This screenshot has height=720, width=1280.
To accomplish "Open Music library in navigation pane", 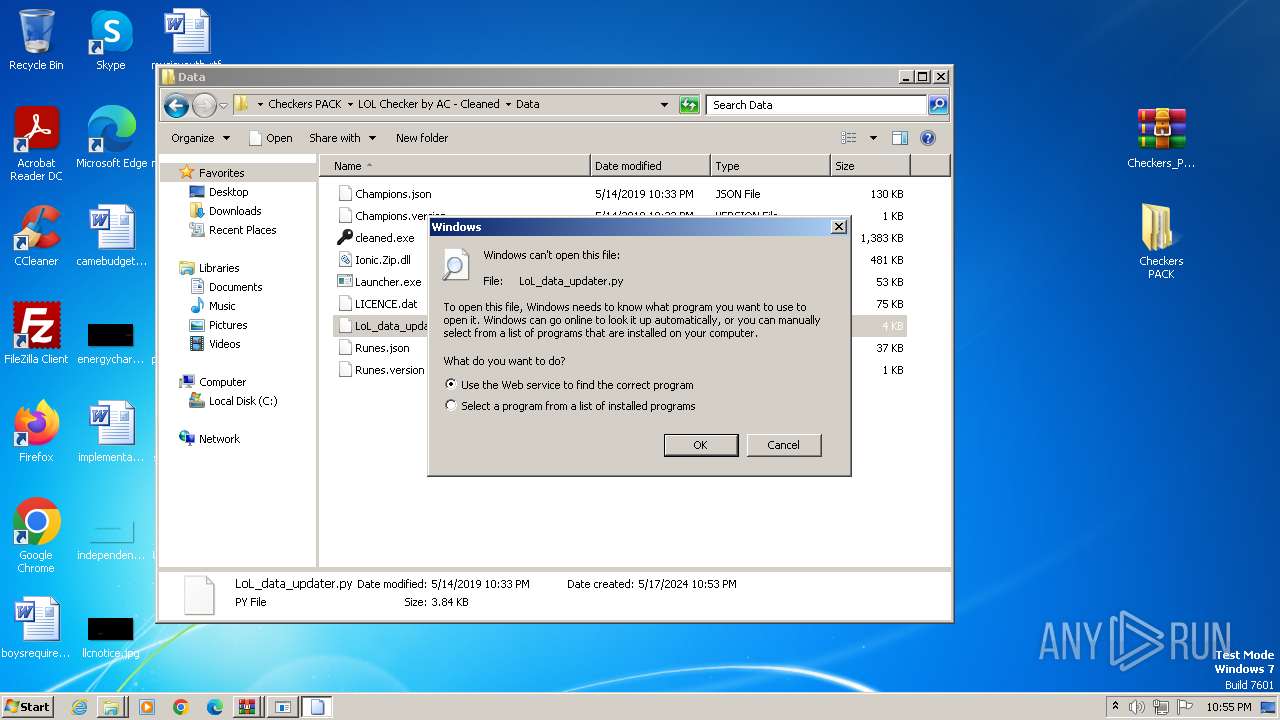I will point(222,306).
